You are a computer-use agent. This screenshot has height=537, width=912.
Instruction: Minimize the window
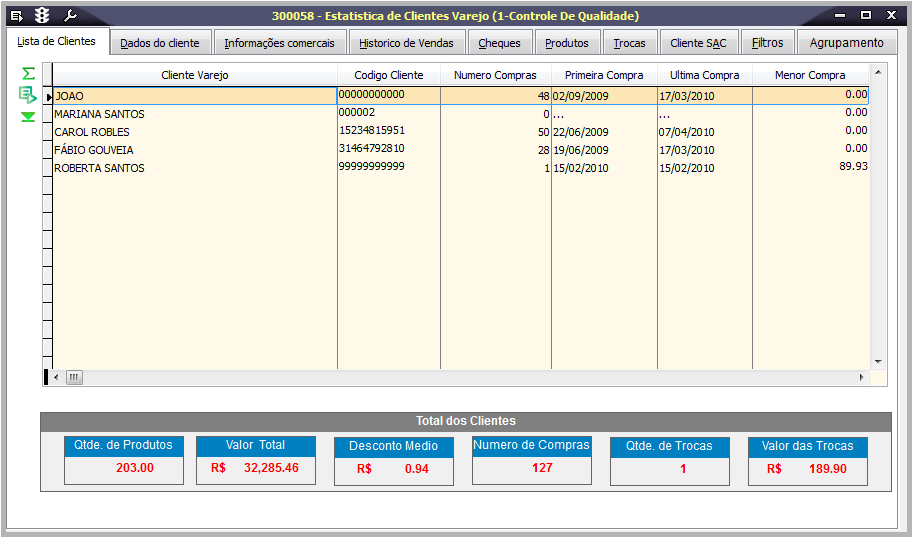coord(840,15)
